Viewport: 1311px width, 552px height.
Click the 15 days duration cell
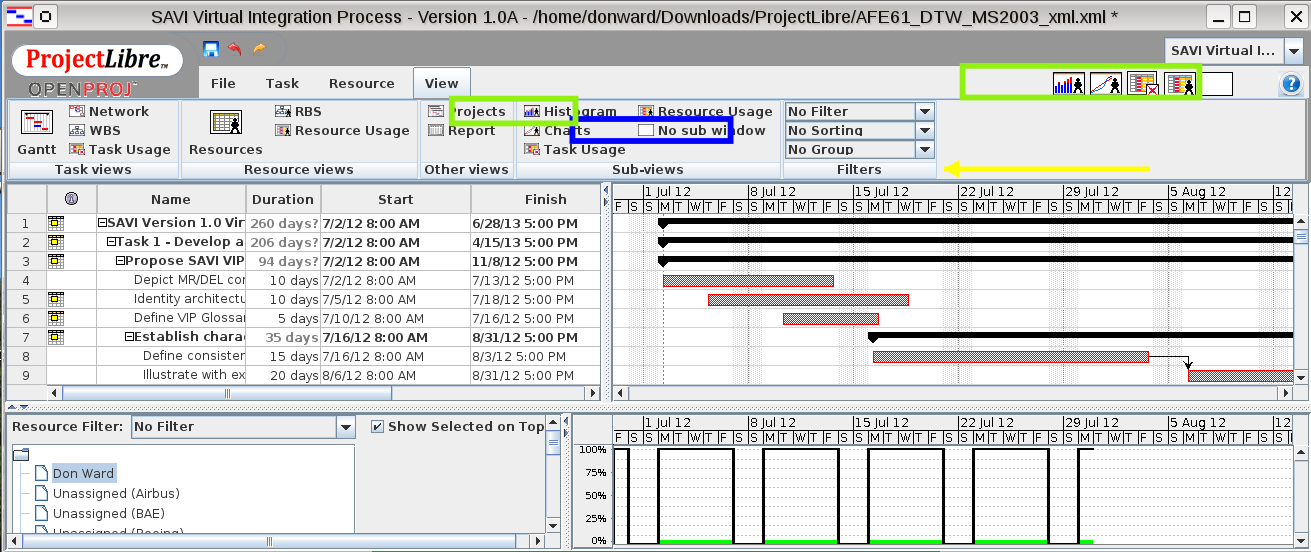tap(283, 356)
